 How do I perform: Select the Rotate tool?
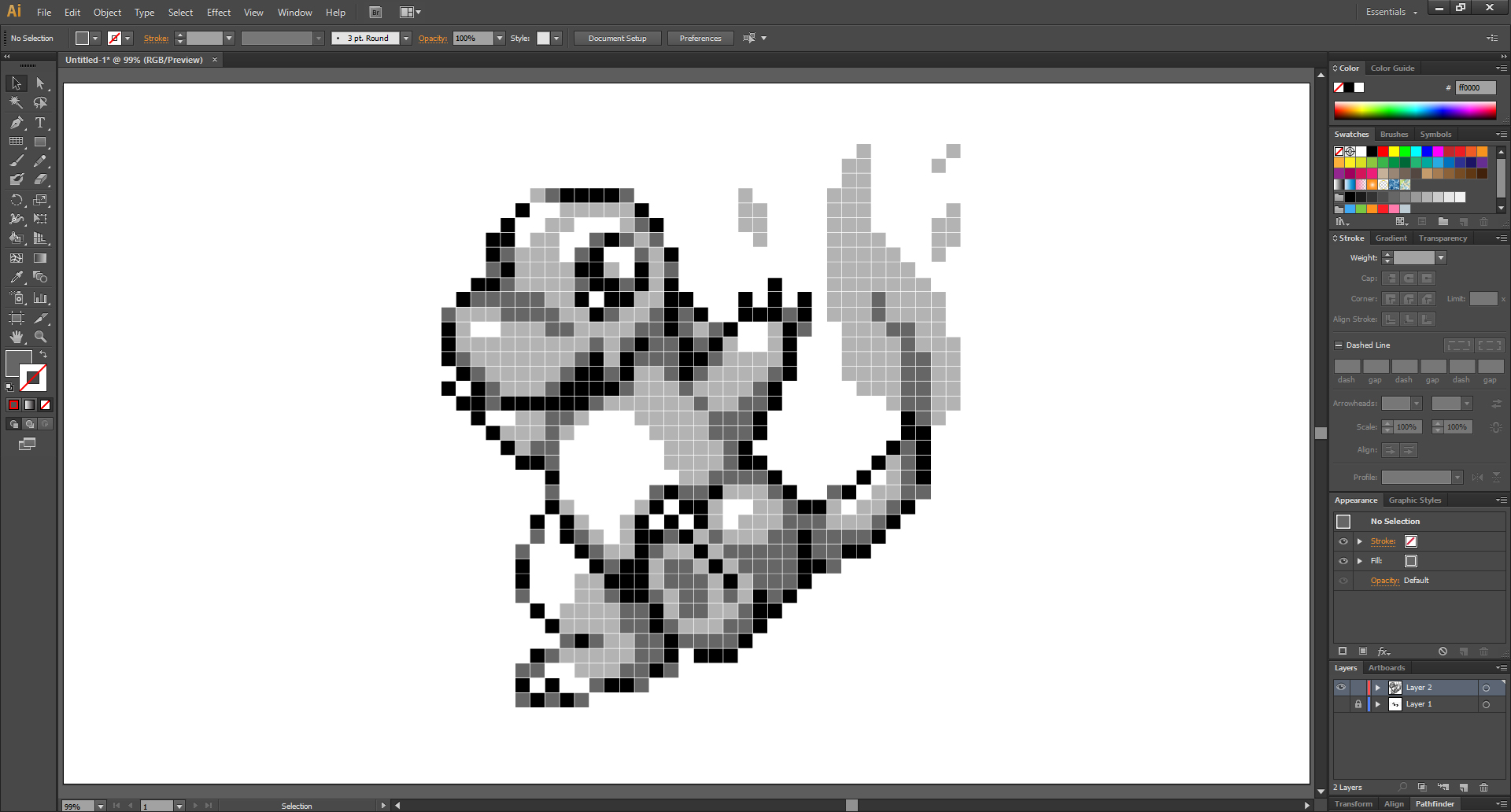coord(17,200)
